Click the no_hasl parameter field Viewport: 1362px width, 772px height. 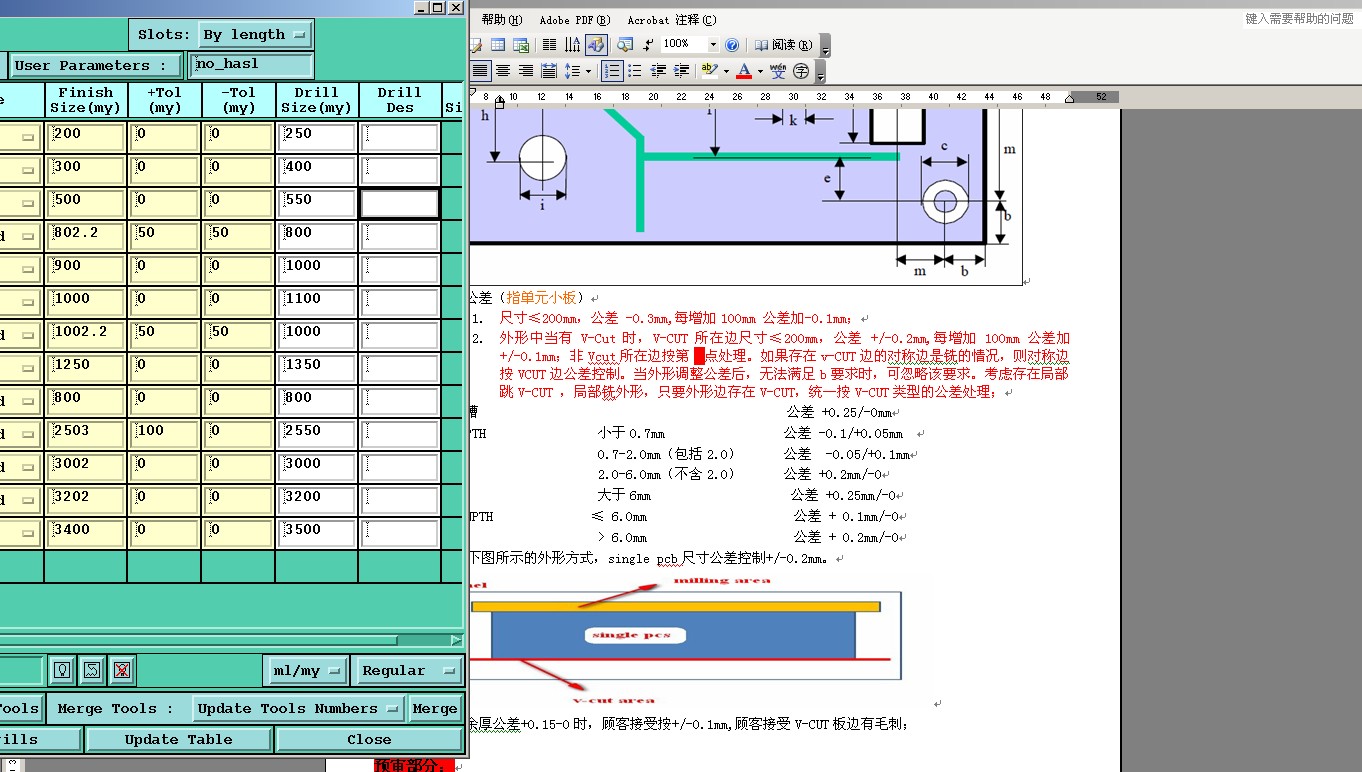click(251, 65)
